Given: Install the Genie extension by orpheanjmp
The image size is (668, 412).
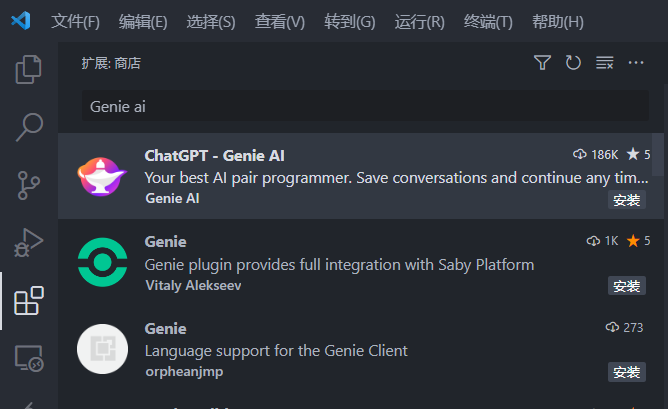Looking at the screenshot, I should [x=627, y=372].
